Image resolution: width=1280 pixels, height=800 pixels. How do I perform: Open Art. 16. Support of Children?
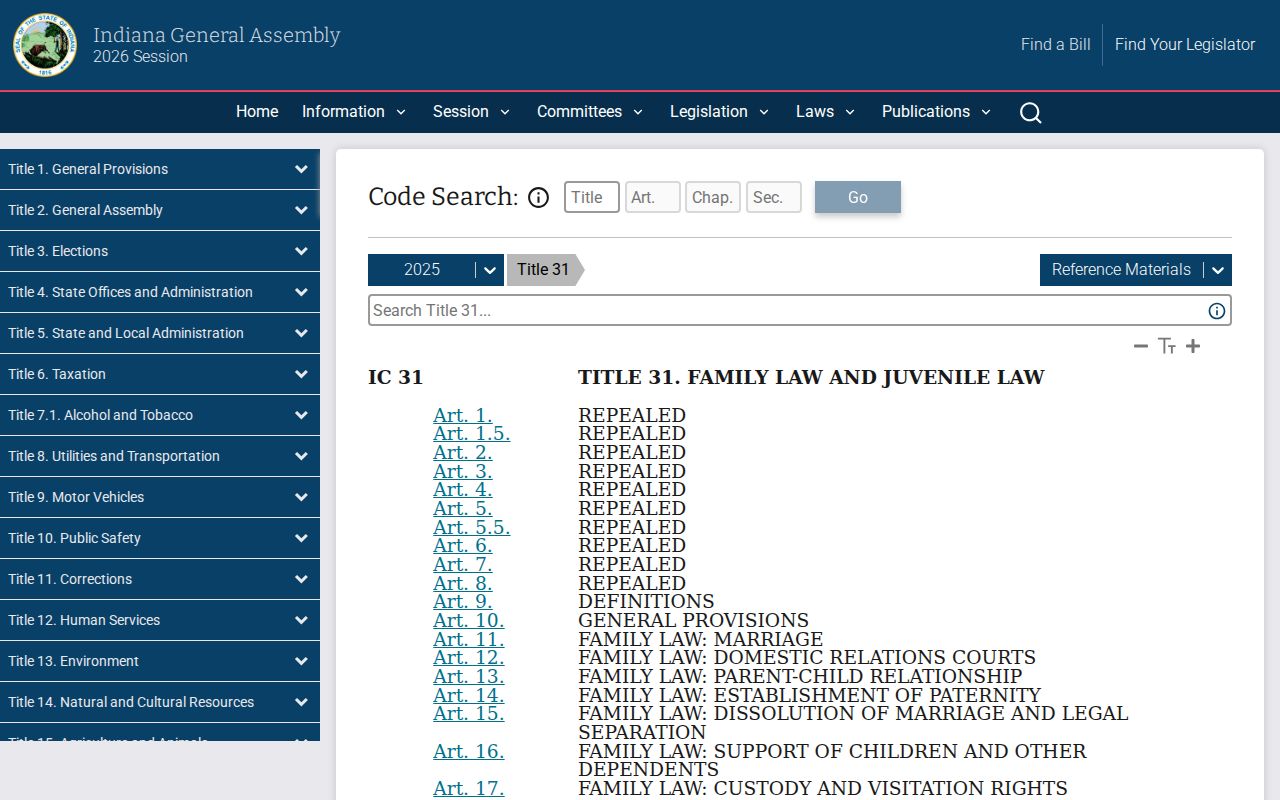(x=469, y=752)
